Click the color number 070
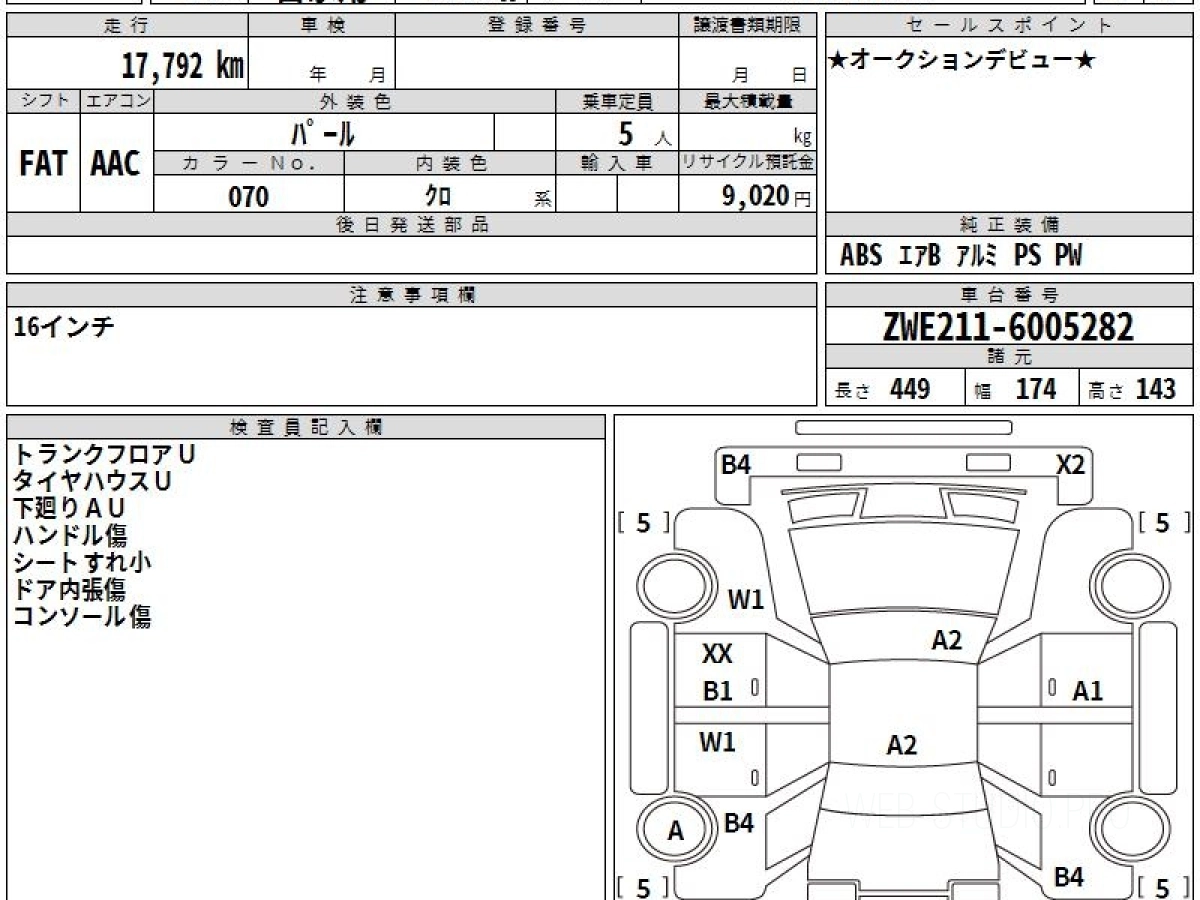 pos(249,197)
